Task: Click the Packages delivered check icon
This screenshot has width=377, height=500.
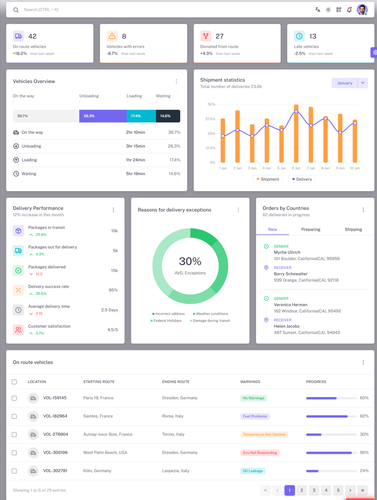Action: [18, 270]
